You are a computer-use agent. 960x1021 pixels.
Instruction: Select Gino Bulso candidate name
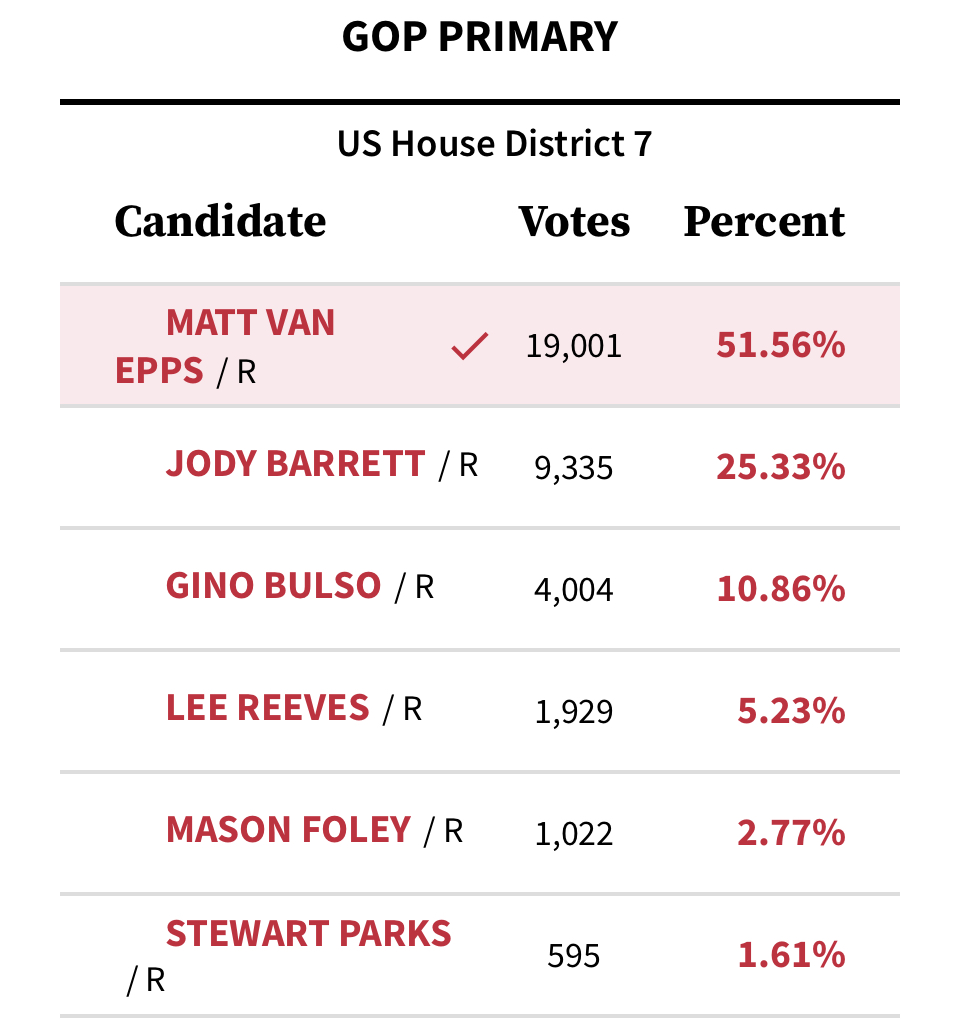(x=274, y=586)
